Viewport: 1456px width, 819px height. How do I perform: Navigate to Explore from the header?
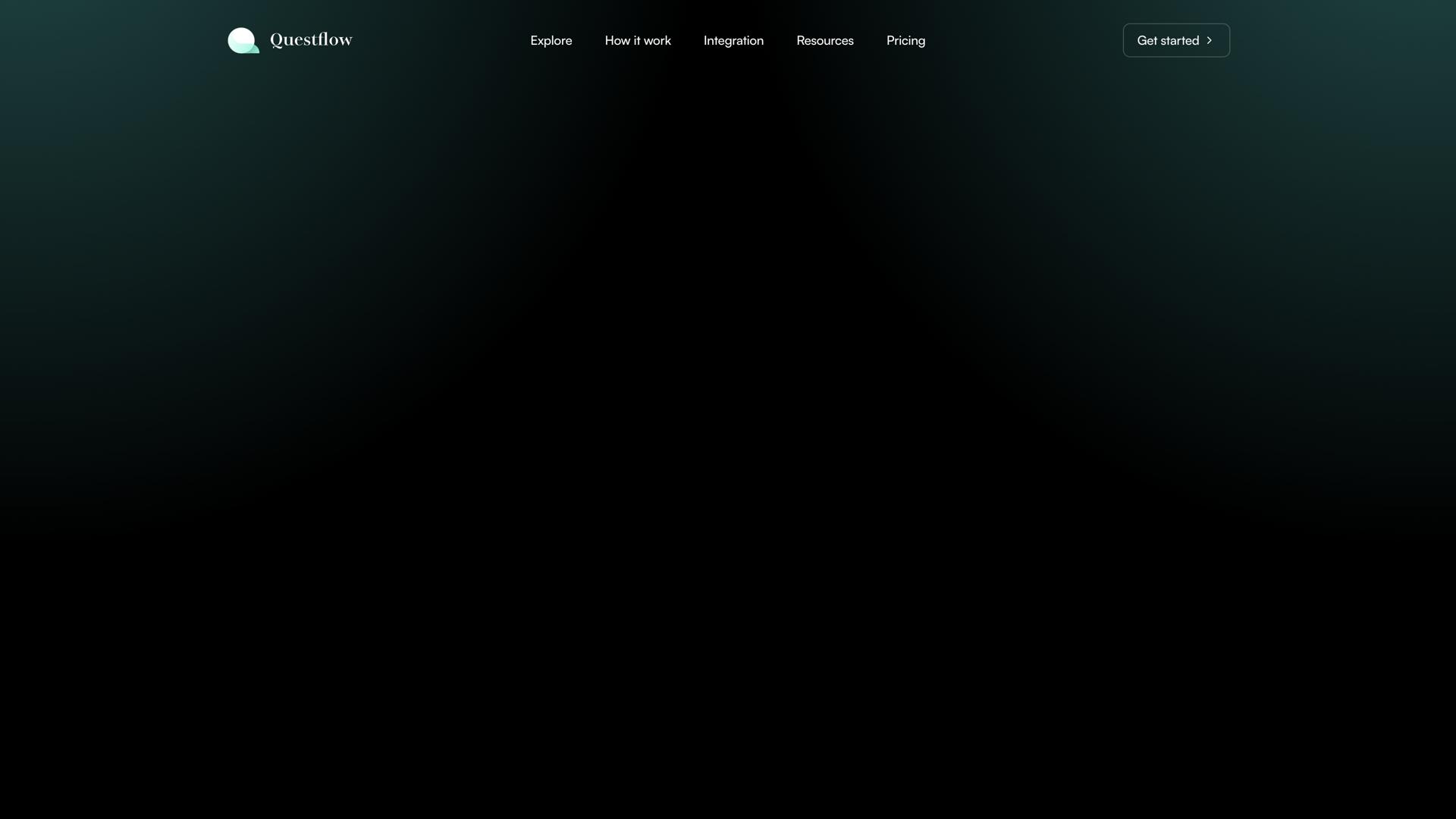[x=551, y=40]
